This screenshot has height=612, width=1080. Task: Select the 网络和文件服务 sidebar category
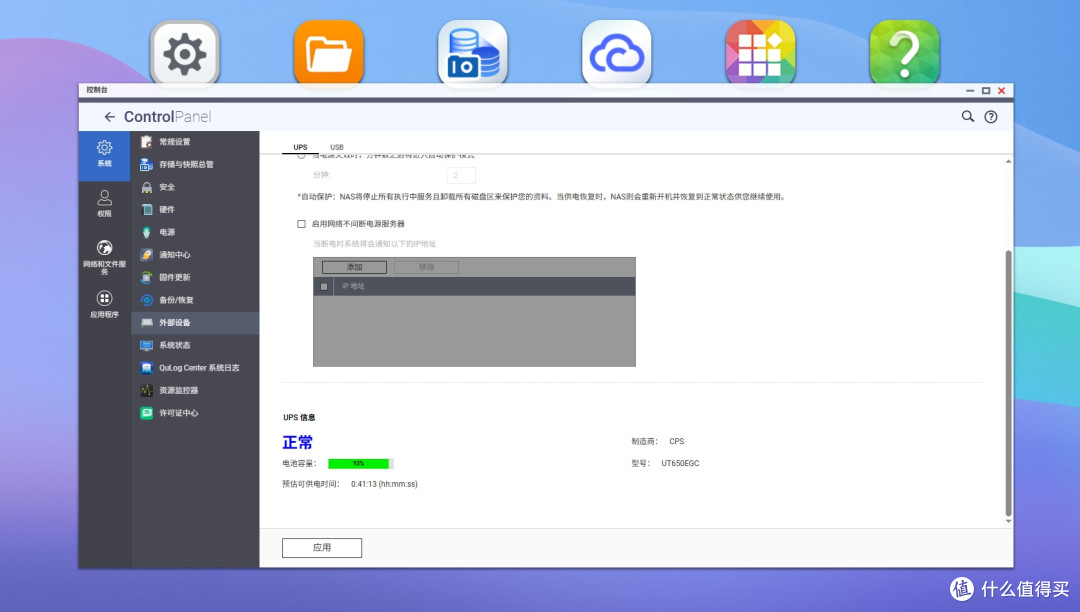coord(104,257)
